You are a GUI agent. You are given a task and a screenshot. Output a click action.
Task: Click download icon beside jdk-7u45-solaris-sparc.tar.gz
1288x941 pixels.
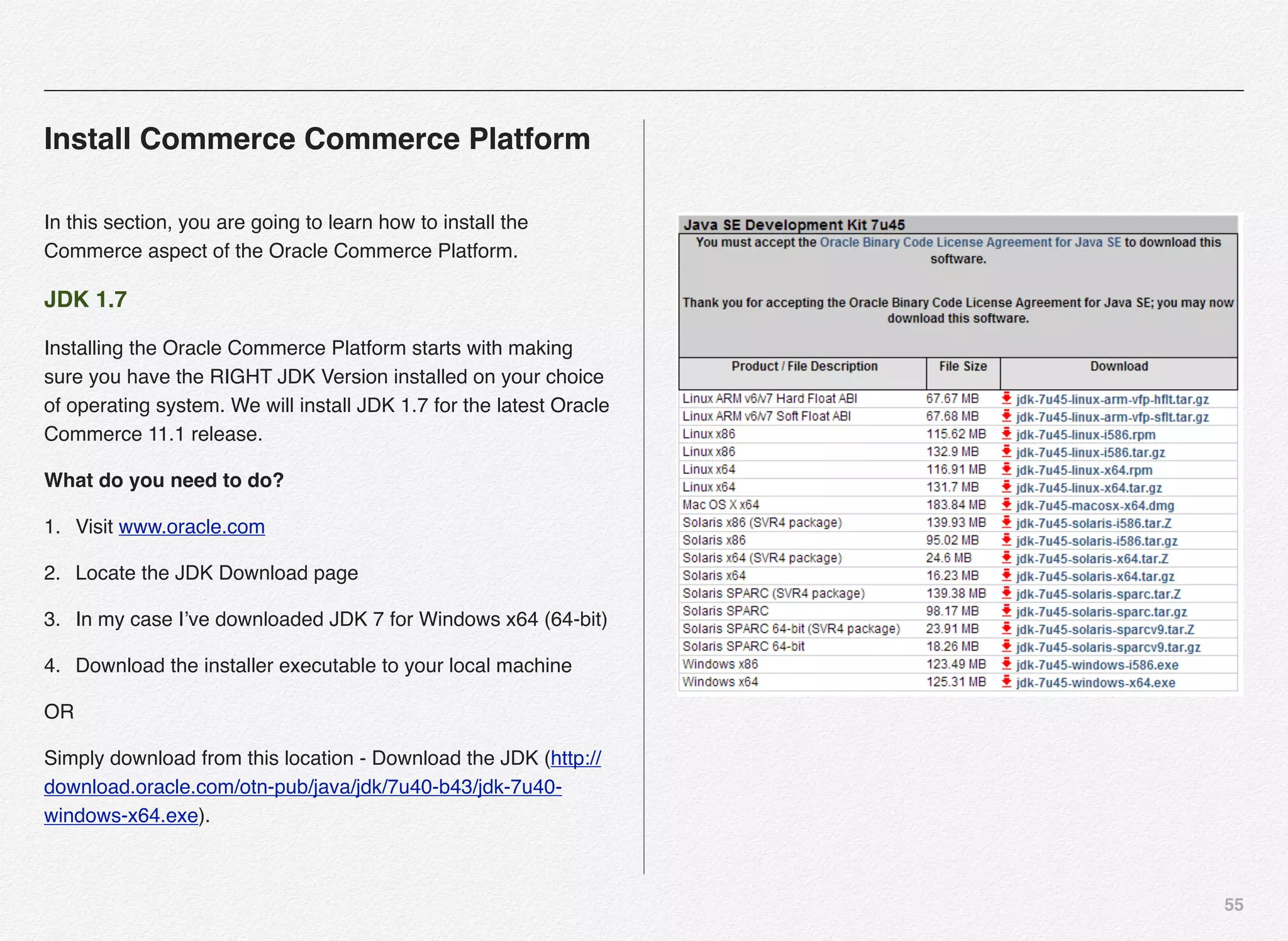[1006, 611]
